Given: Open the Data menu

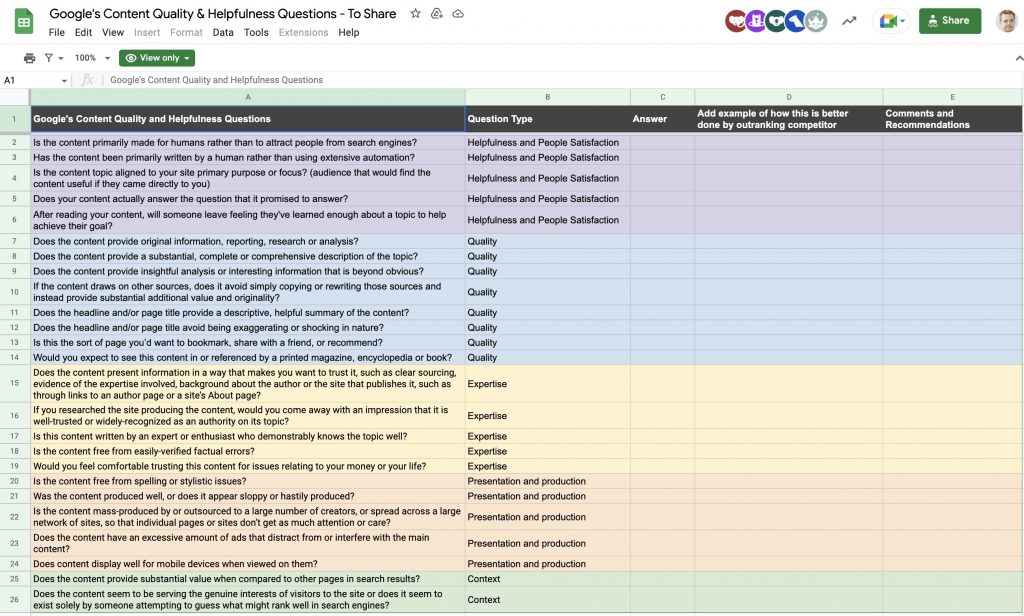Looking at the screenshot, I should click(222, 32).
